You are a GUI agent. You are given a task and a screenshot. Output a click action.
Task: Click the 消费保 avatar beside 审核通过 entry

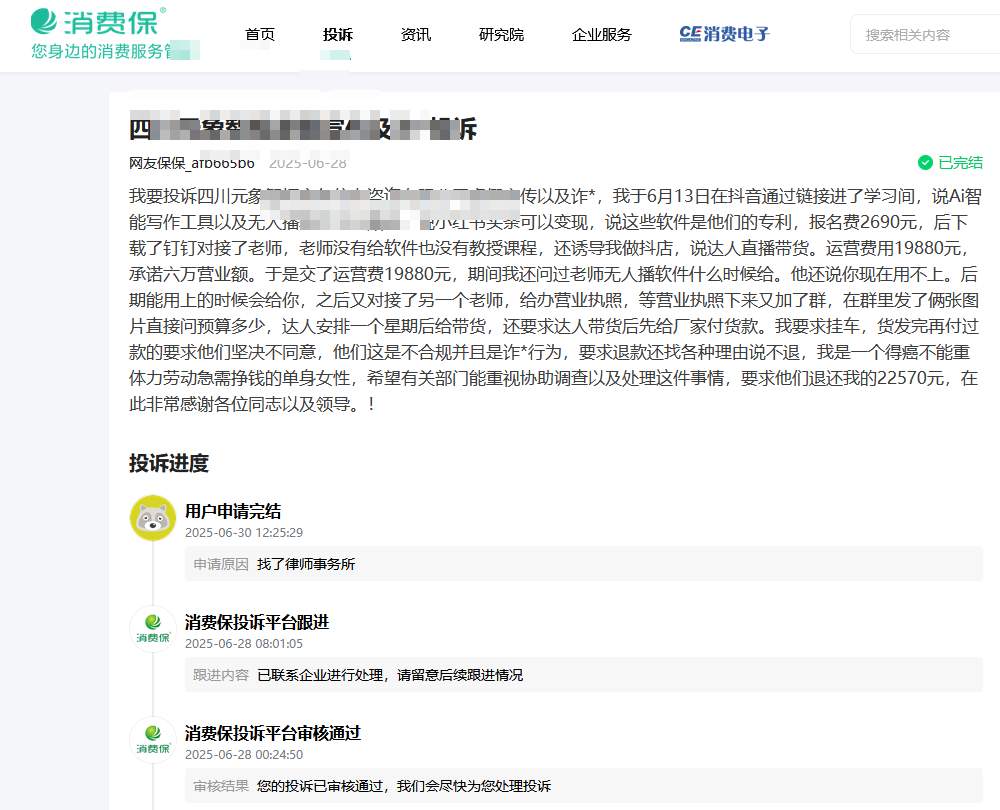pos(152,740)
